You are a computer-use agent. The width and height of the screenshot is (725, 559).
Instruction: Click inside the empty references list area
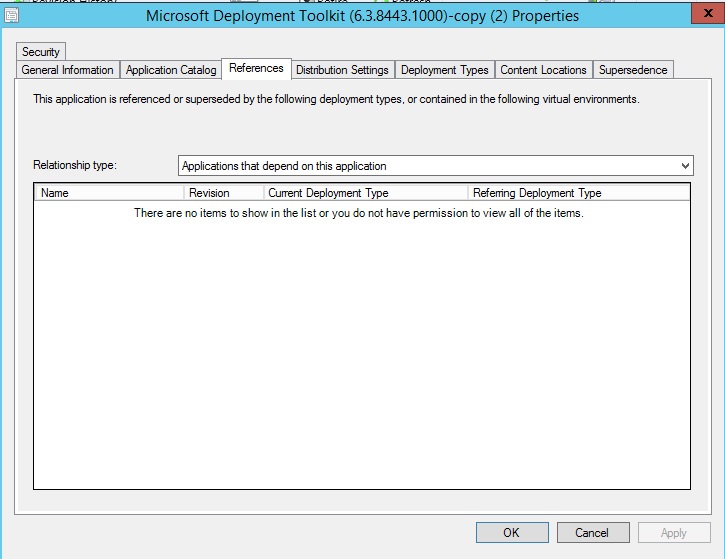coord(361,350)
